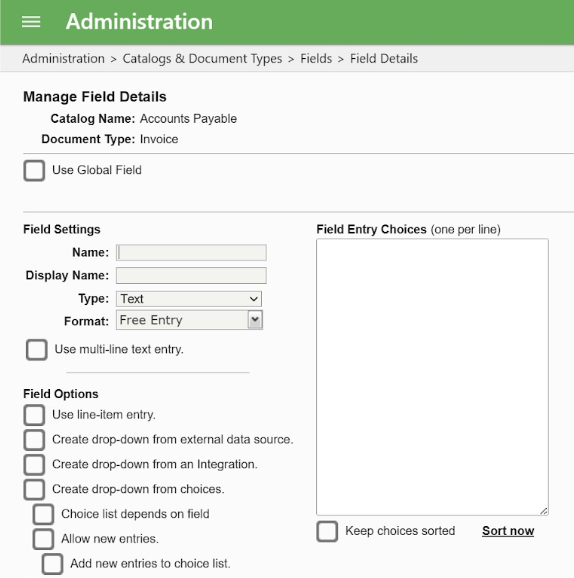Open the Fields breadcrumb link
The width and height of the screenshot is (574, 578).
[316, 59]
